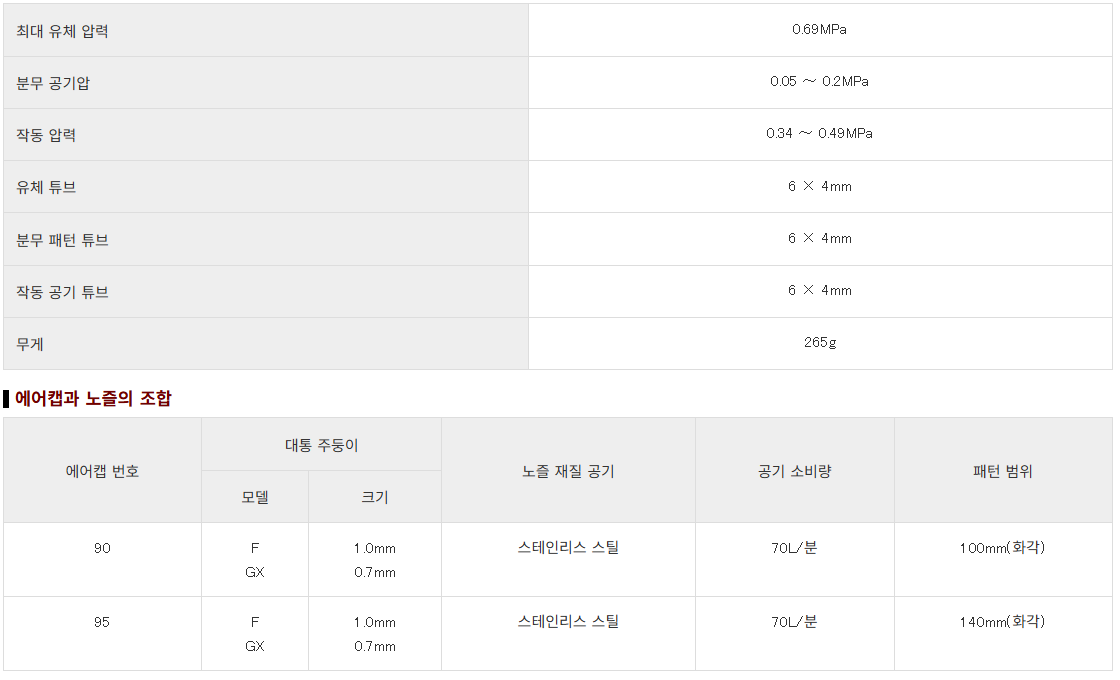Click the 에어캡과 노즐의 조합 section heading
The width and height of the screenshot is (1120, 680).
point(93,399)
